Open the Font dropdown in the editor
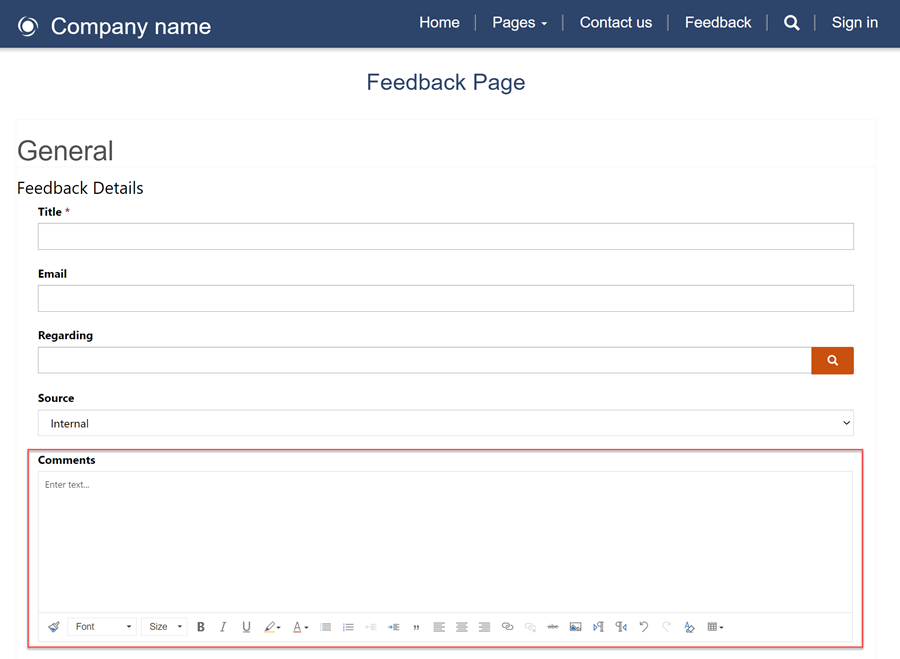Viewport: 900px width, 659px height. (x=101, y=627)
